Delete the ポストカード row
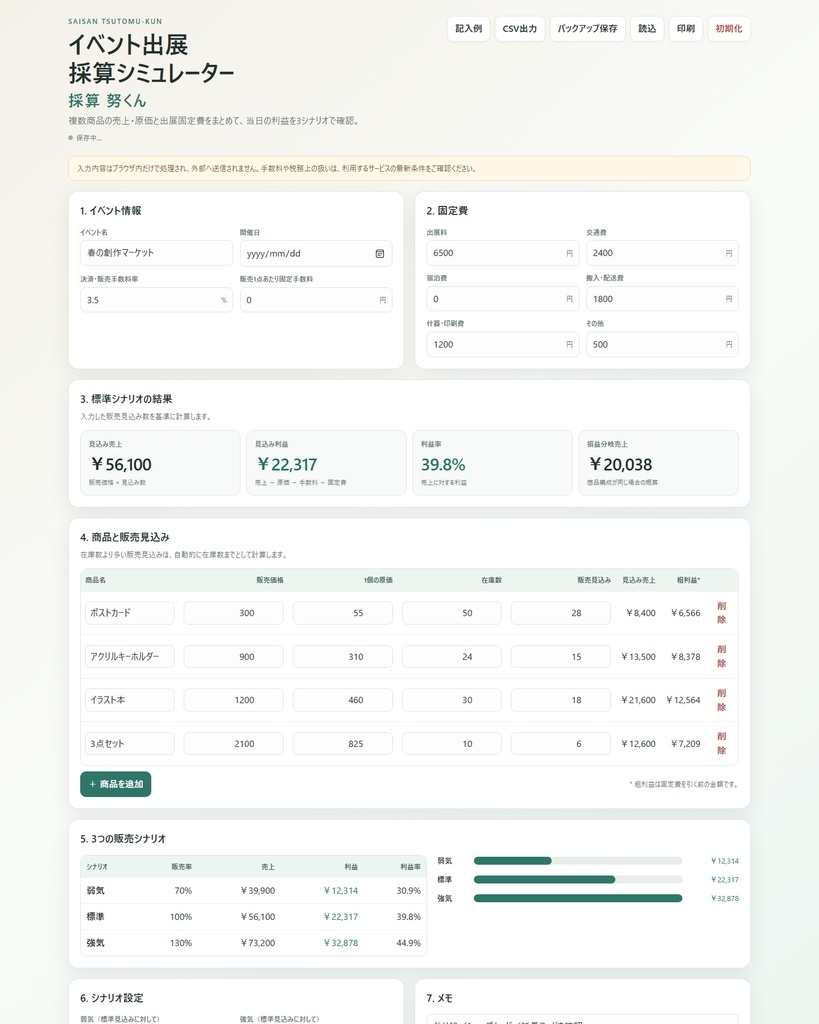 point(722,613)
